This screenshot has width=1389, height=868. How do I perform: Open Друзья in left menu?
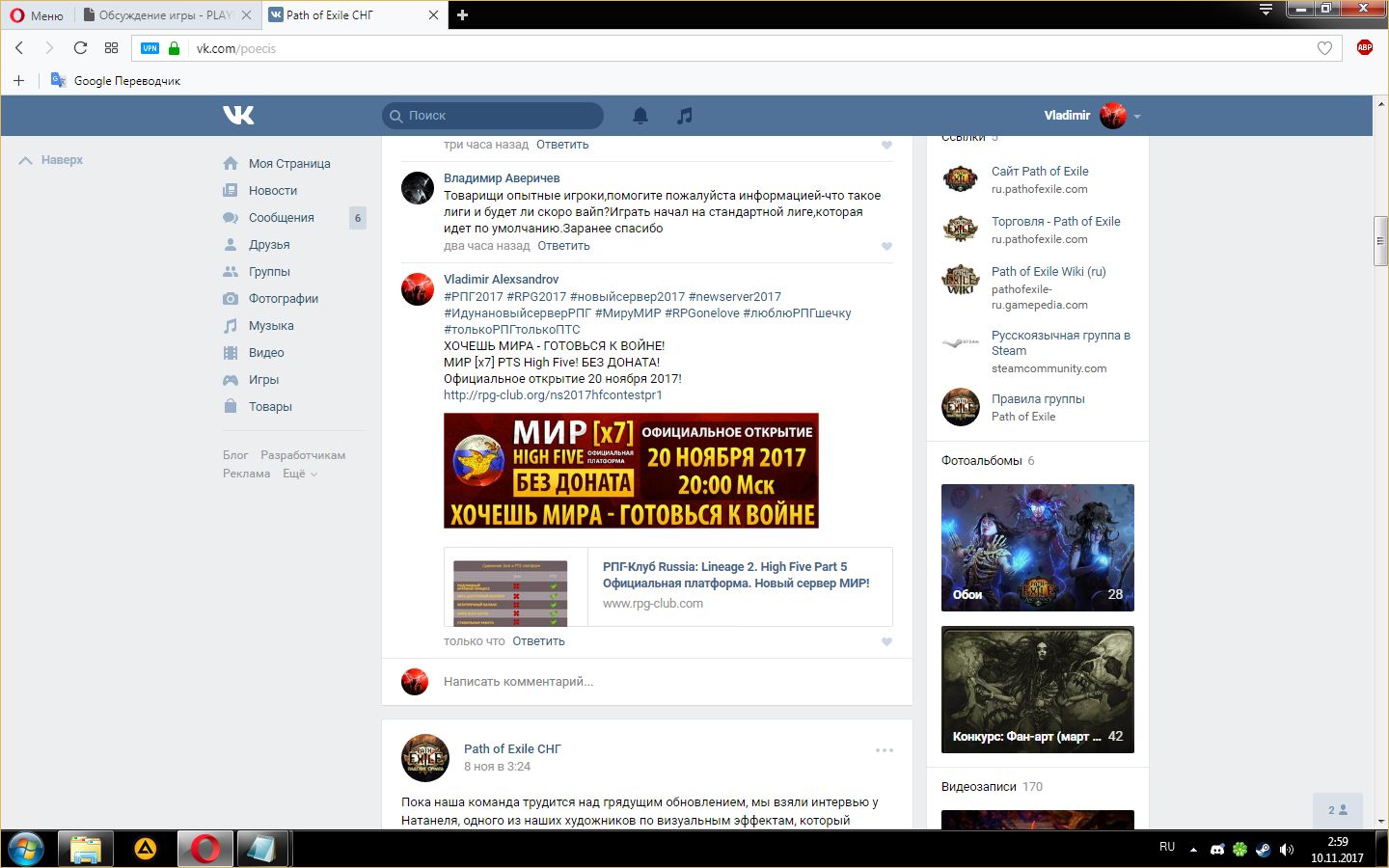(x=269, y=245)
